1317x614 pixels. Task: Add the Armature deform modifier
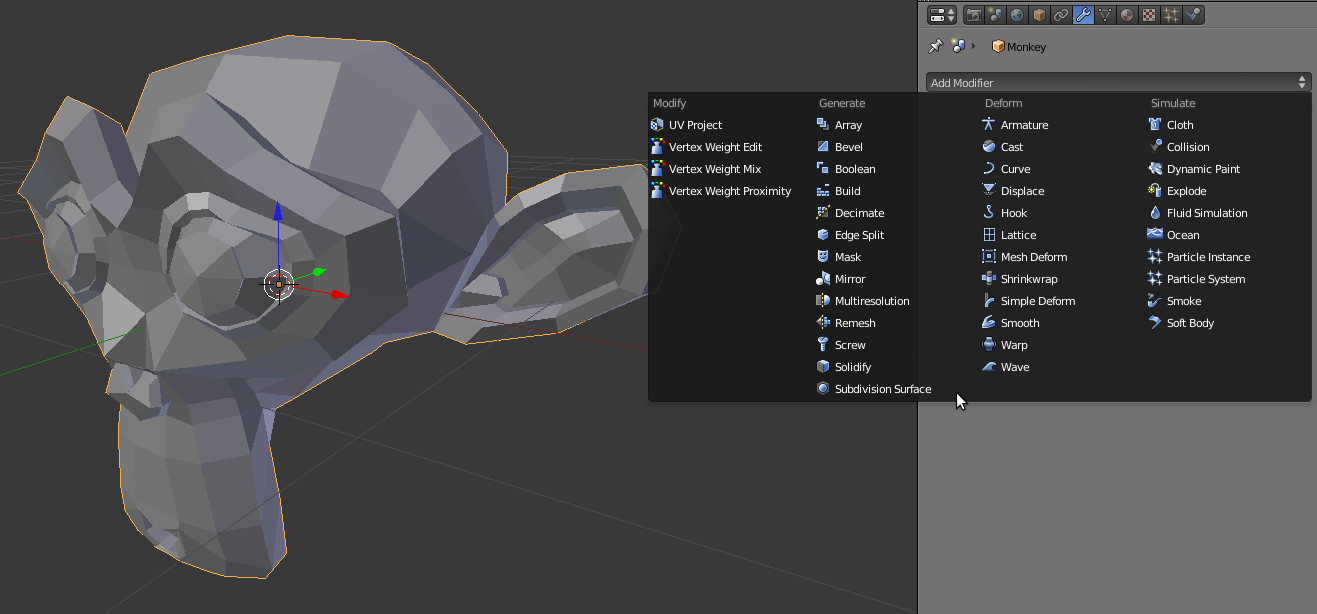1024,125
